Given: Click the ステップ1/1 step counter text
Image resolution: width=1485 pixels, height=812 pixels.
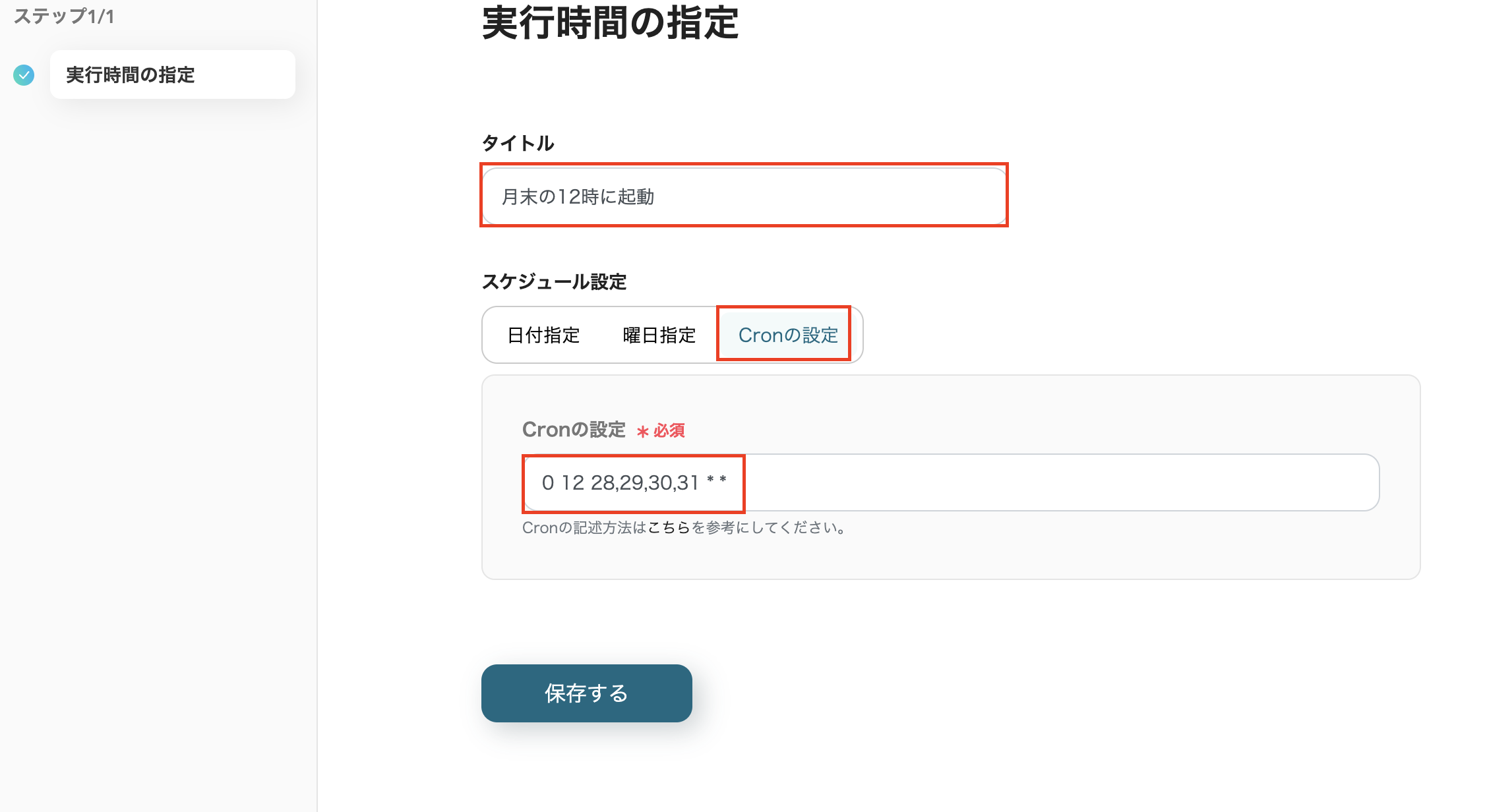Looking at the screenshot, I should tap(64, 16).
